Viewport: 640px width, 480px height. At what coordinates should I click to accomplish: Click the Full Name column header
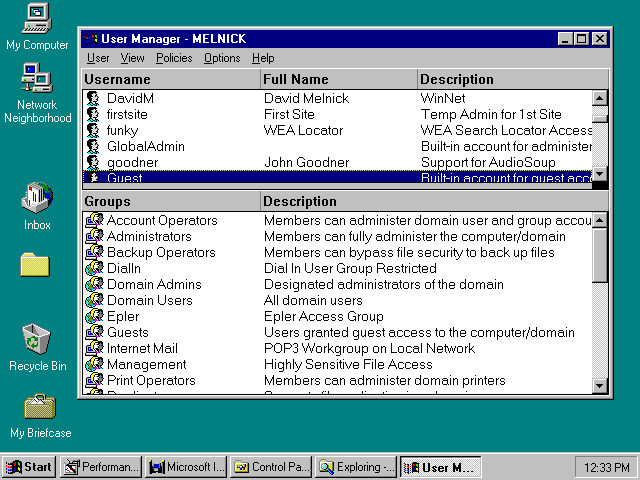click(x=339, y=79)
